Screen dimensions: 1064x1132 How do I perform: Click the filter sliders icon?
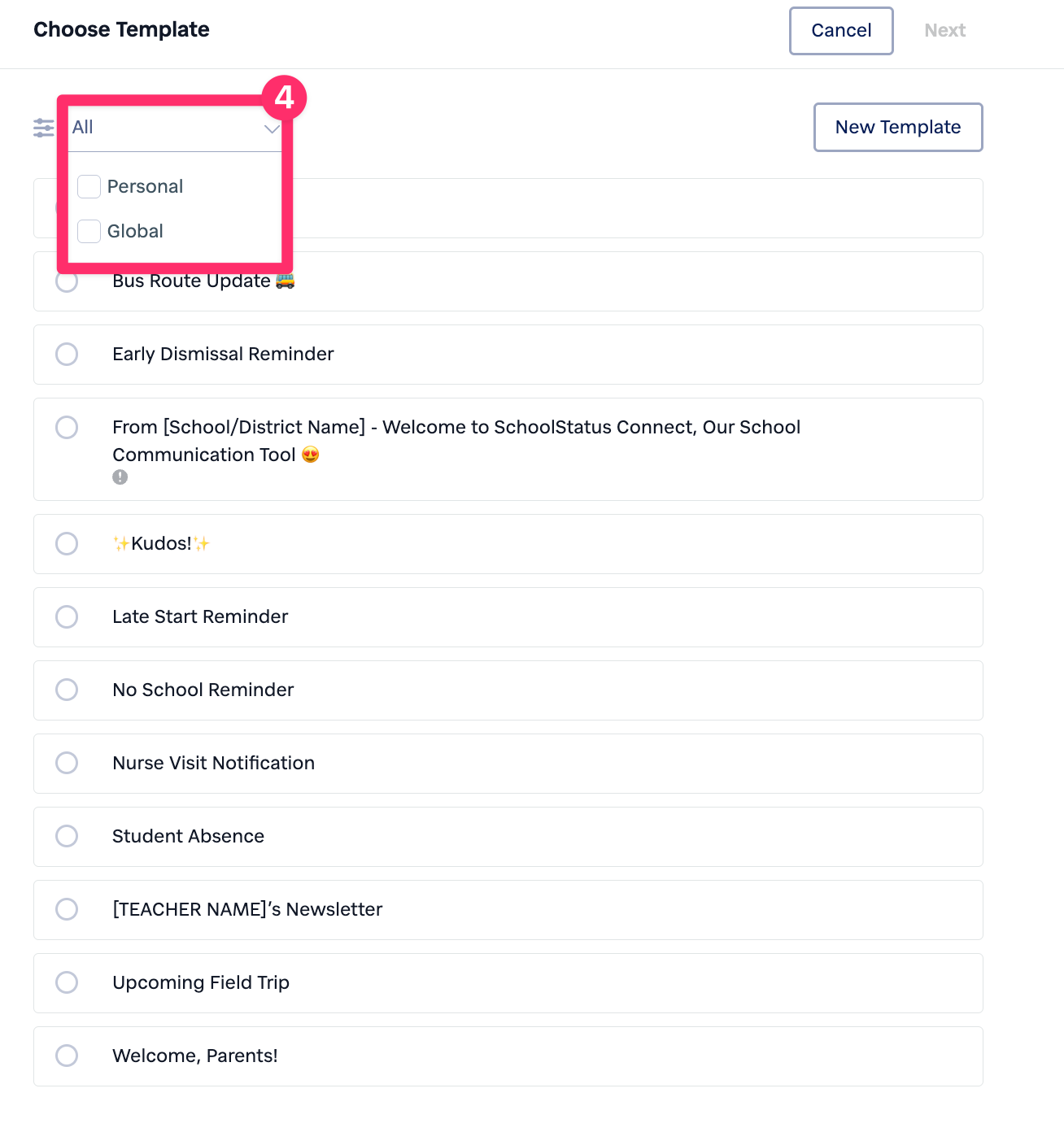(x=43, y=128)
